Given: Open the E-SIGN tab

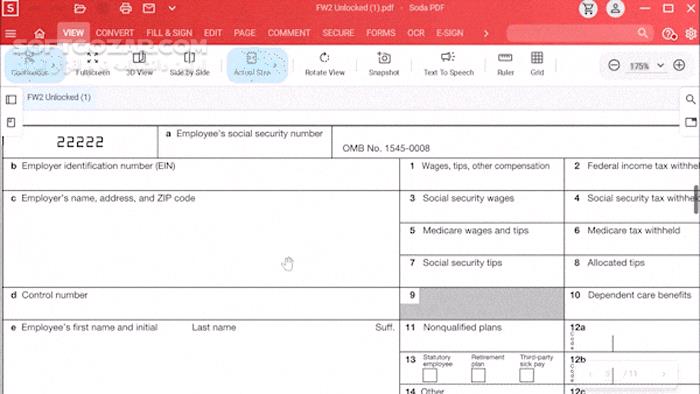Looking at the screenshot, I should tap(450, 33).
